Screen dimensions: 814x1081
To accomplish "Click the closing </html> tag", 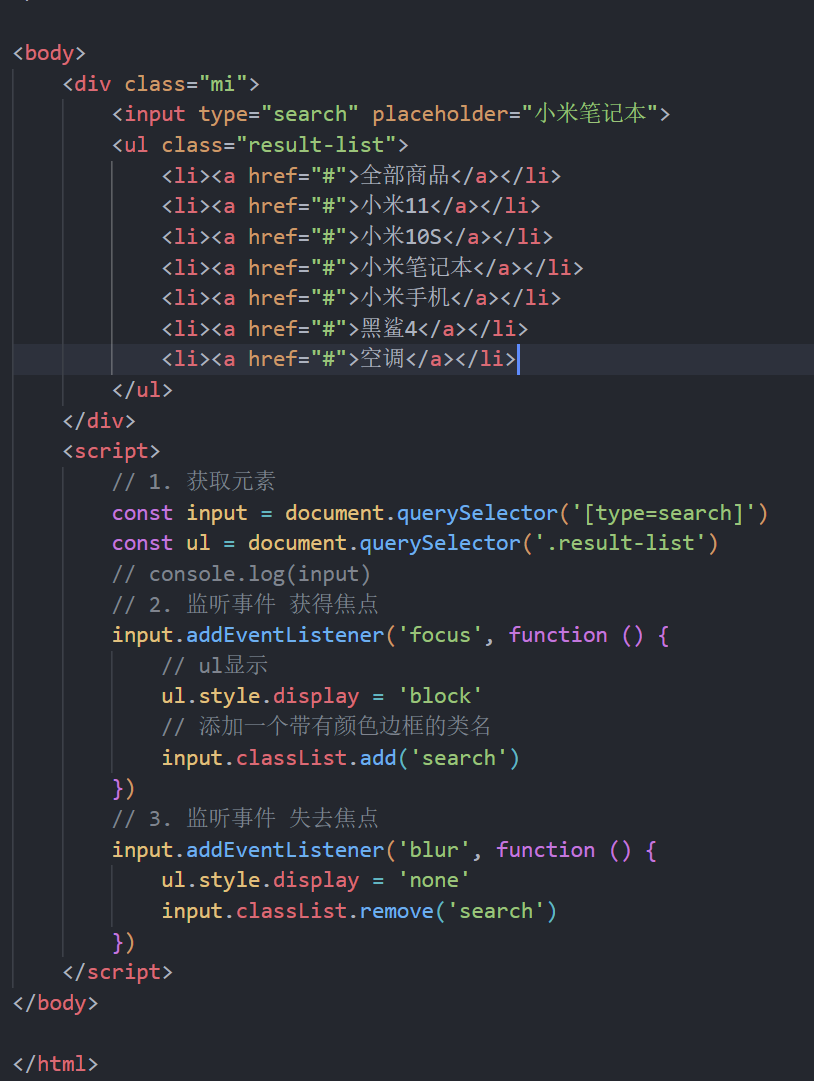I will (x=55, y=1064).
